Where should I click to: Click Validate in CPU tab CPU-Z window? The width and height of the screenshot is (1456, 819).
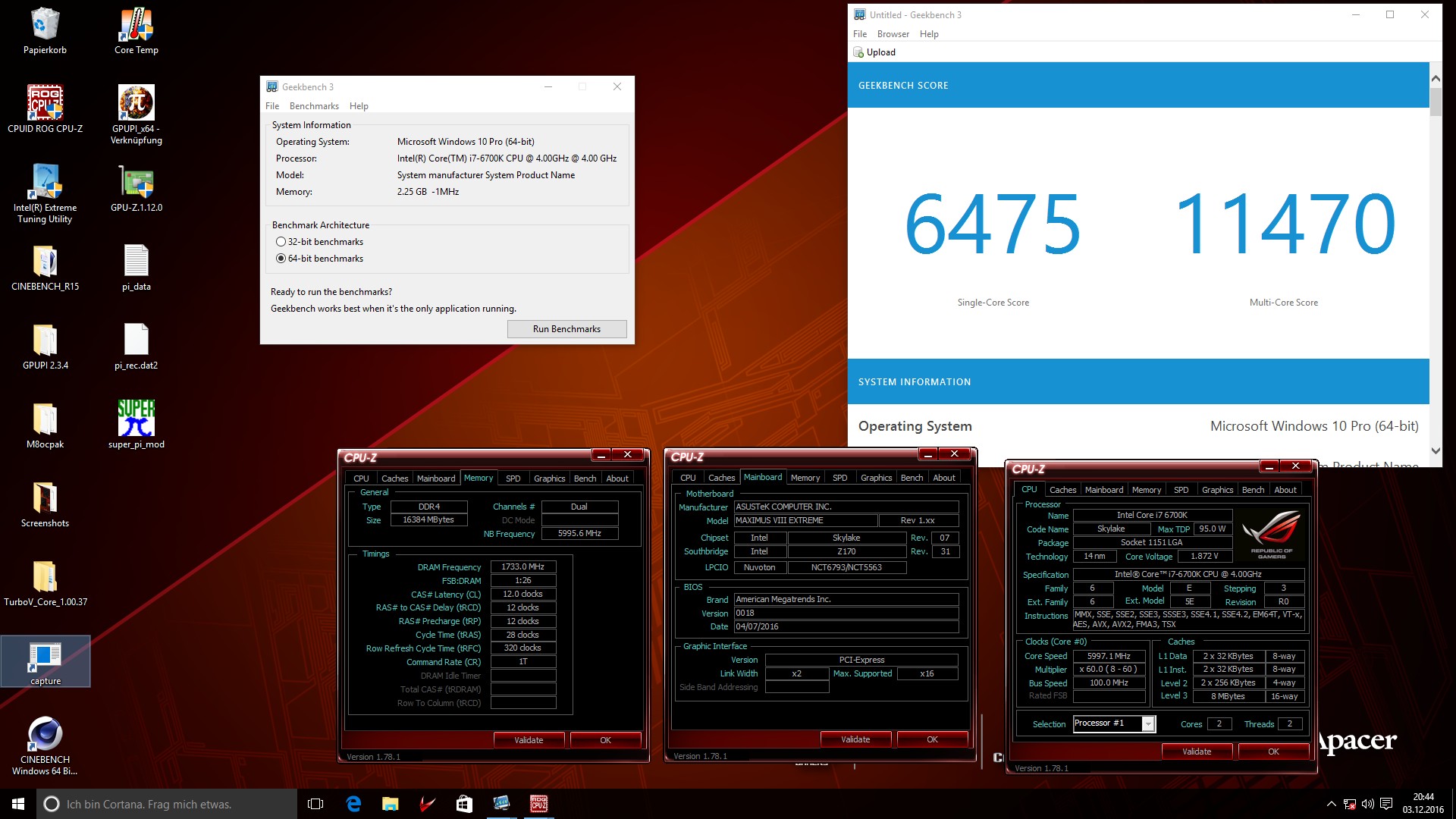pyautogui.click(x=1197, y=752)
